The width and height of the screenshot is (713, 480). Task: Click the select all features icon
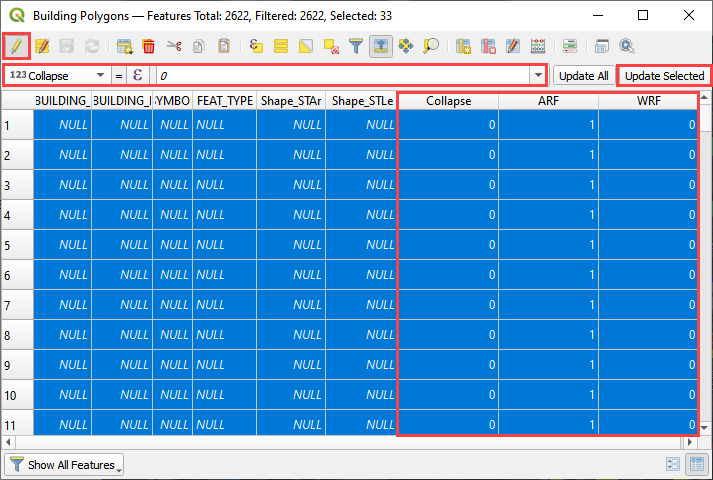pyautogui.click(x=282, y=46)
